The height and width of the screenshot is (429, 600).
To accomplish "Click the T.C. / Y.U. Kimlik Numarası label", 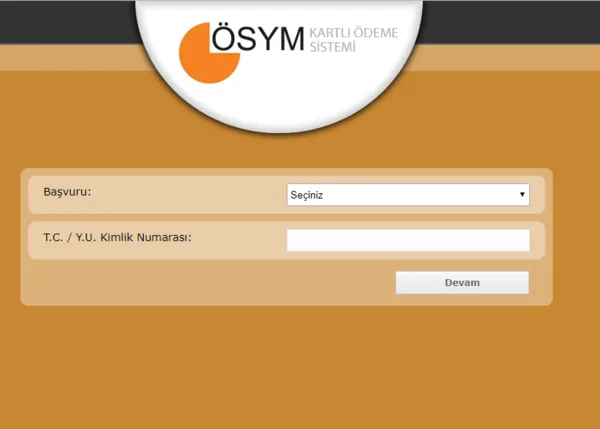I will [x=116, y=237].
